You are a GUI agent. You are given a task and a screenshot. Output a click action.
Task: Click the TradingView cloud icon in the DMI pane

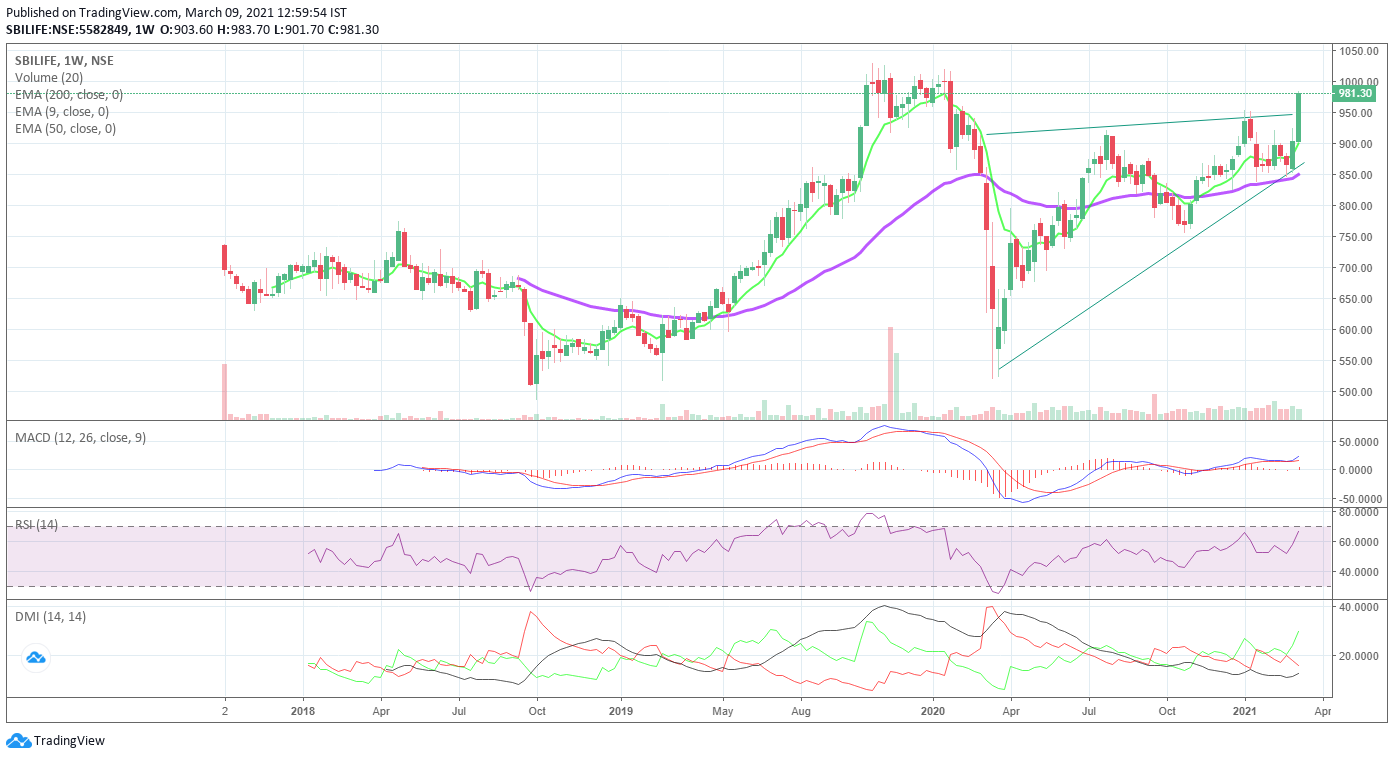click(x=36, y=658)
